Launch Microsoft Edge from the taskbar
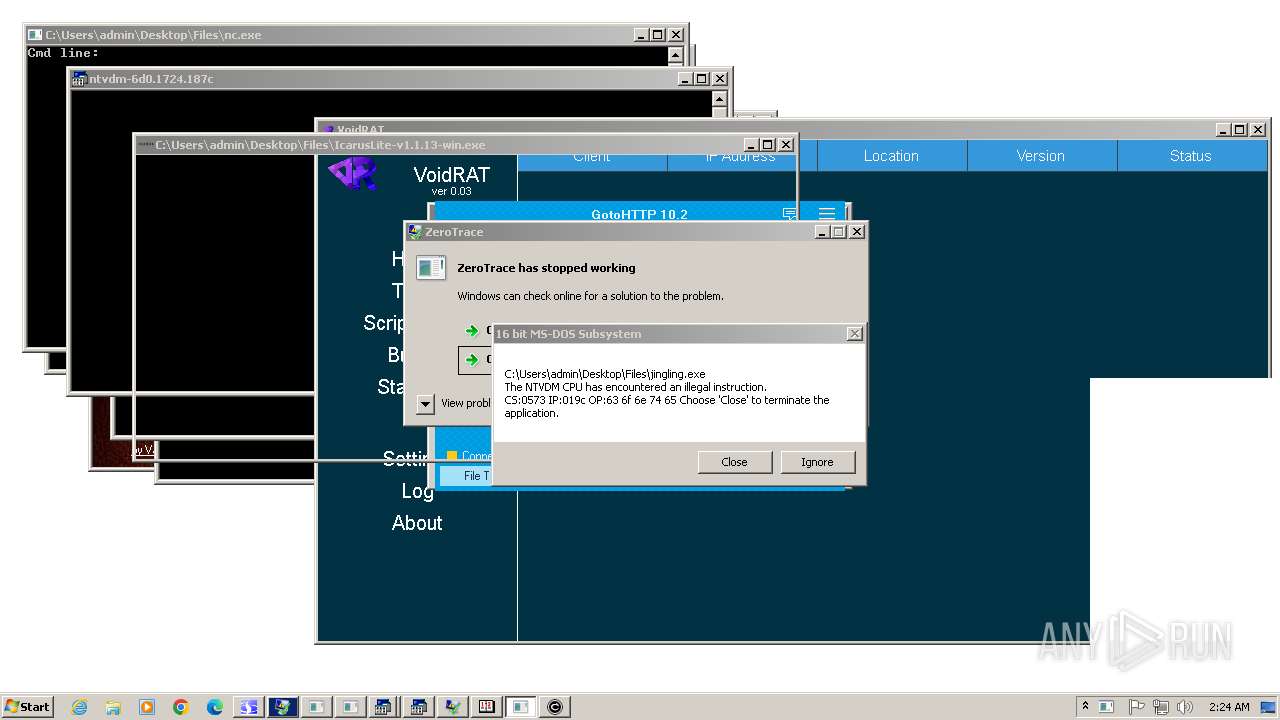 coord(215,707)
